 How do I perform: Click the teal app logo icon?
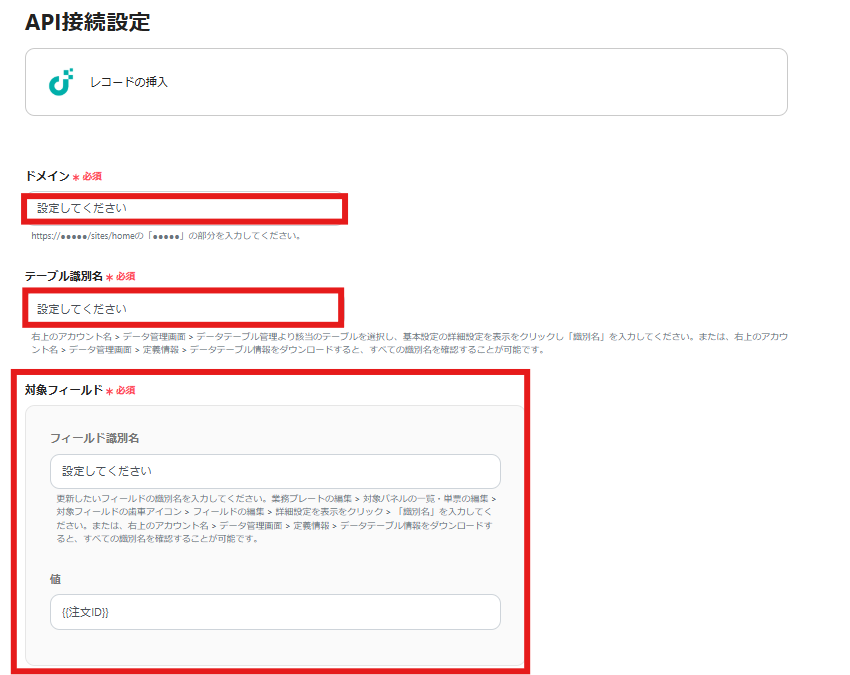click(x=61, y=82)
